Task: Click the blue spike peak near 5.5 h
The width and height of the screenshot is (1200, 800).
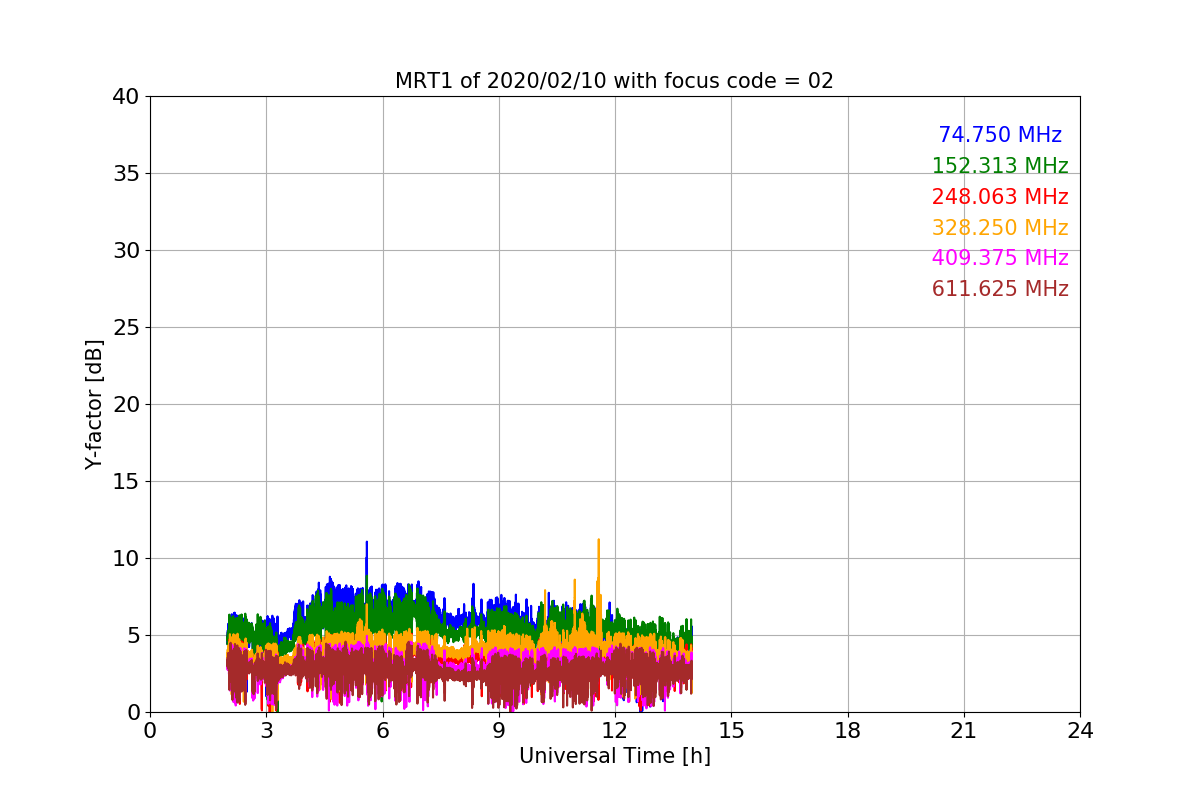Action: click(x=366, y=543)
